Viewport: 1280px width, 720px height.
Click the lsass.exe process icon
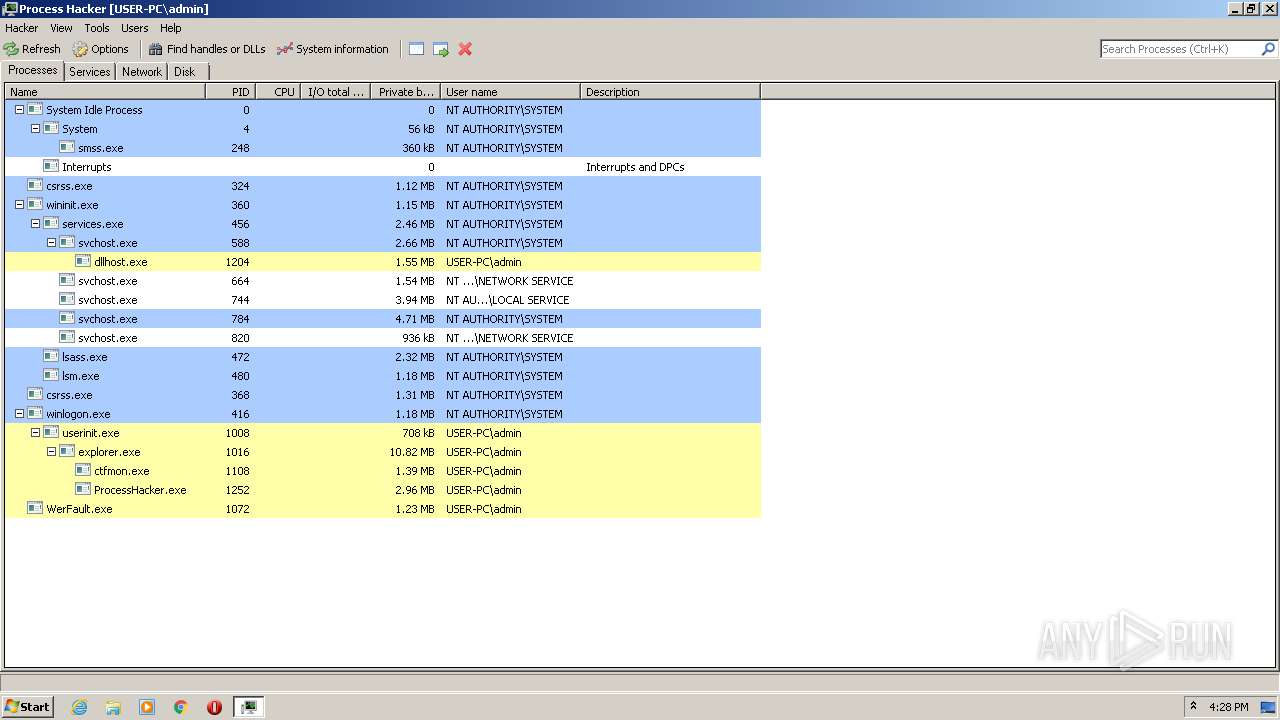[51, 357]
